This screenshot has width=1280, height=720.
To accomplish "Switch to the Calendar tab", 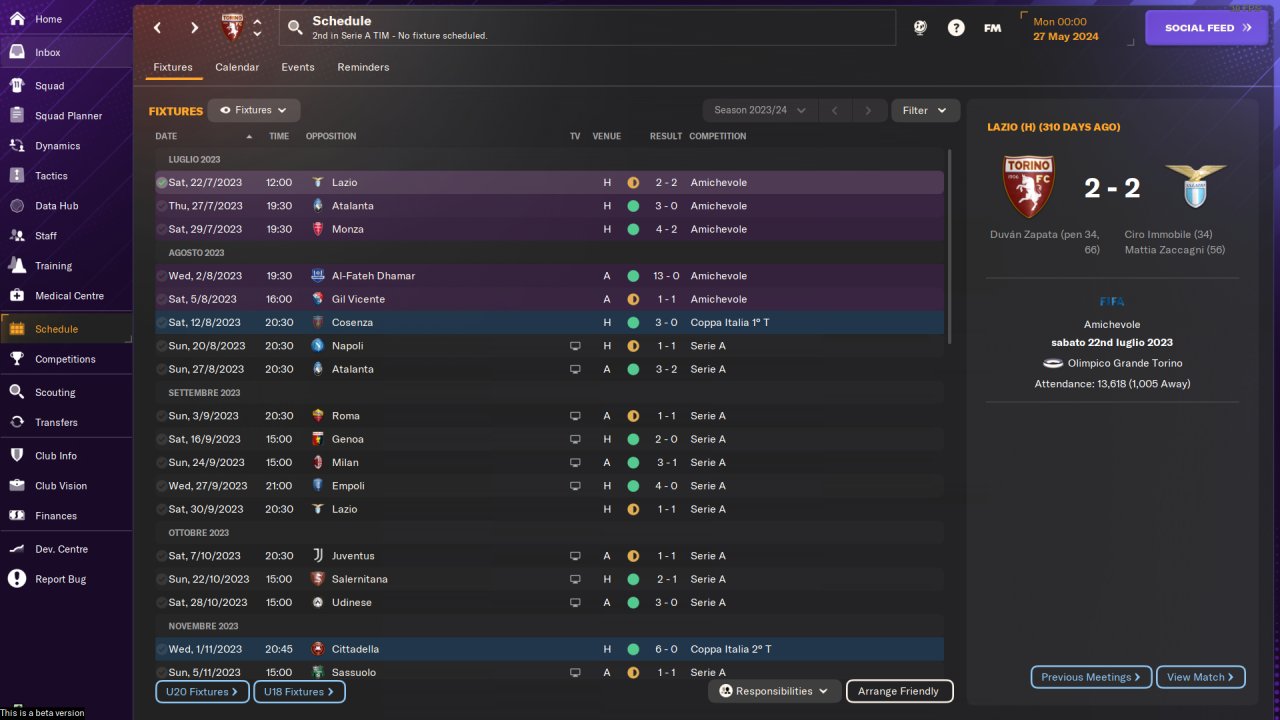I will (237, 67).
